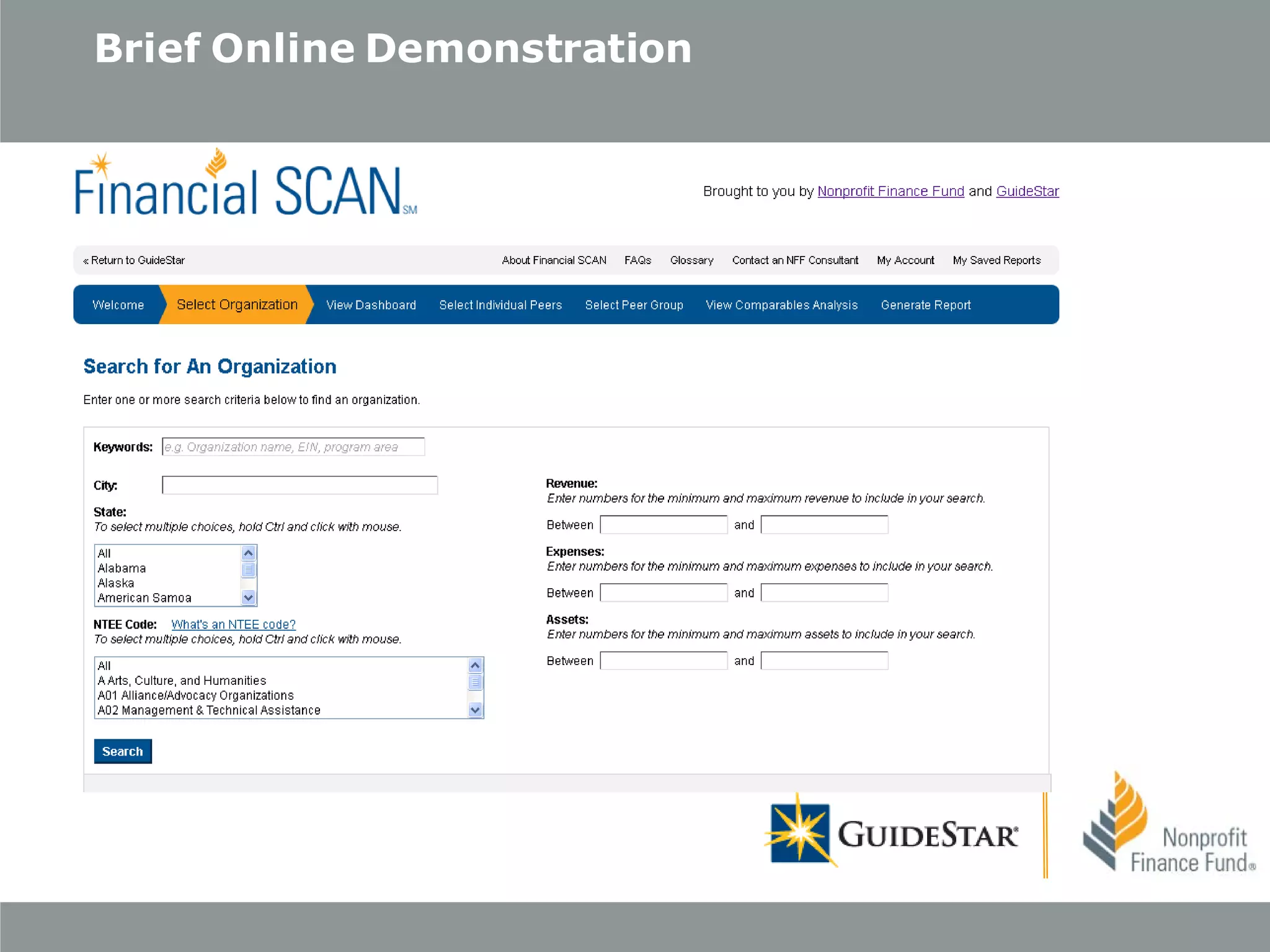Click the Revenue: label
The image size is (1270, 952).
(571, 483)
